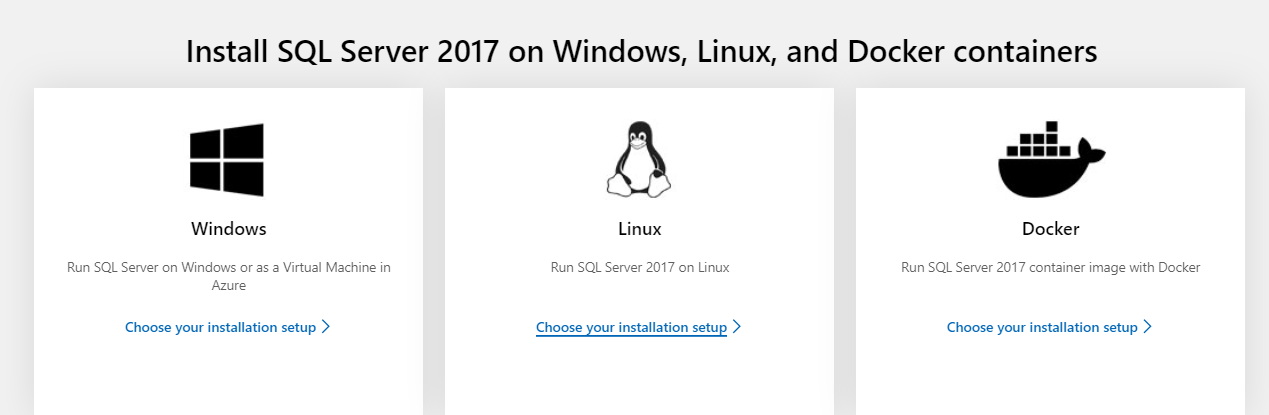Click the Docker whale icon
Image resolution: width=1269 pixels, height=415 pixels.
(1050, 160)
